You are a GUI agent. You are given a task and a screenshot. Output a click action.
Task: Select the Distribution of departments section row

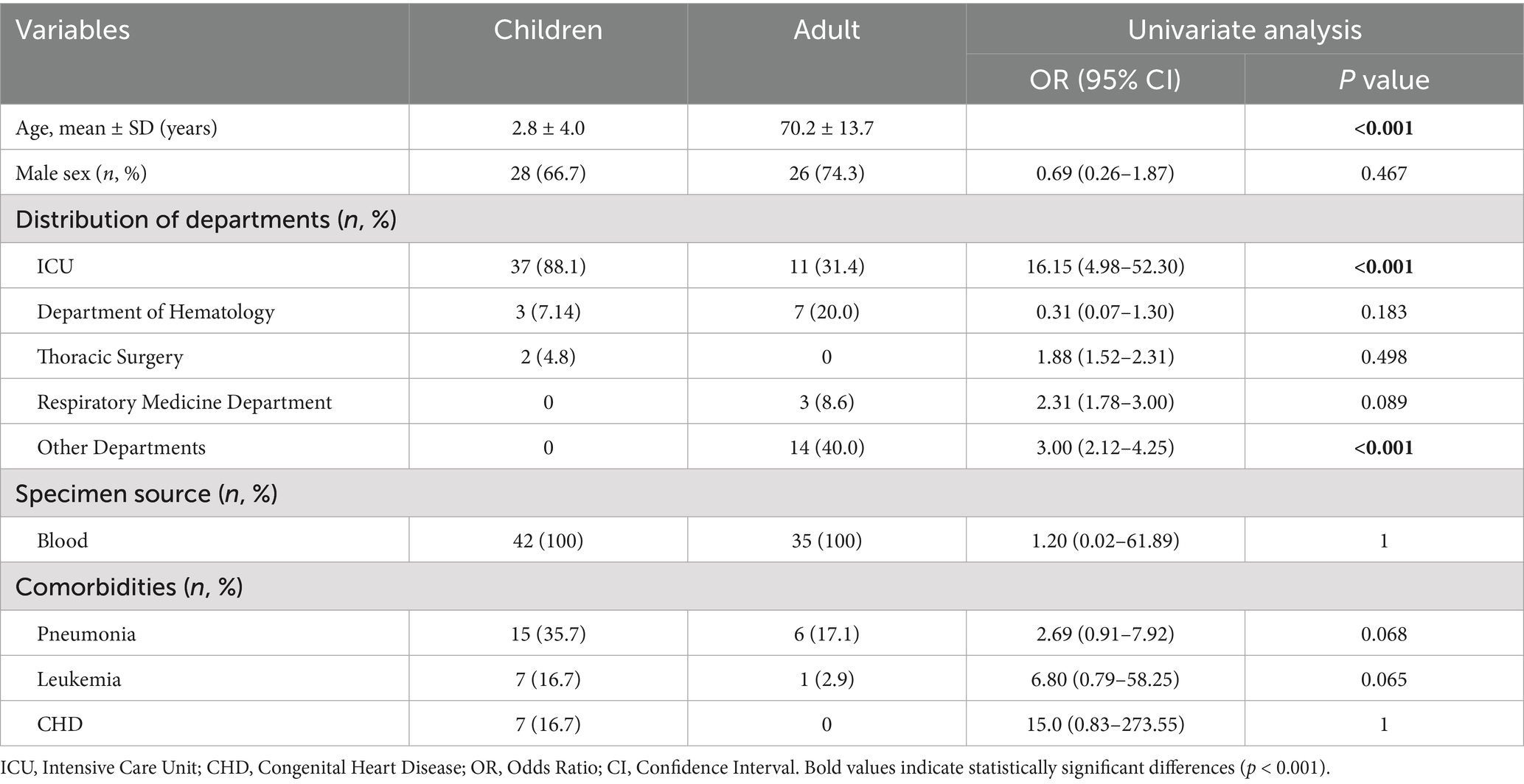[206, 220]
